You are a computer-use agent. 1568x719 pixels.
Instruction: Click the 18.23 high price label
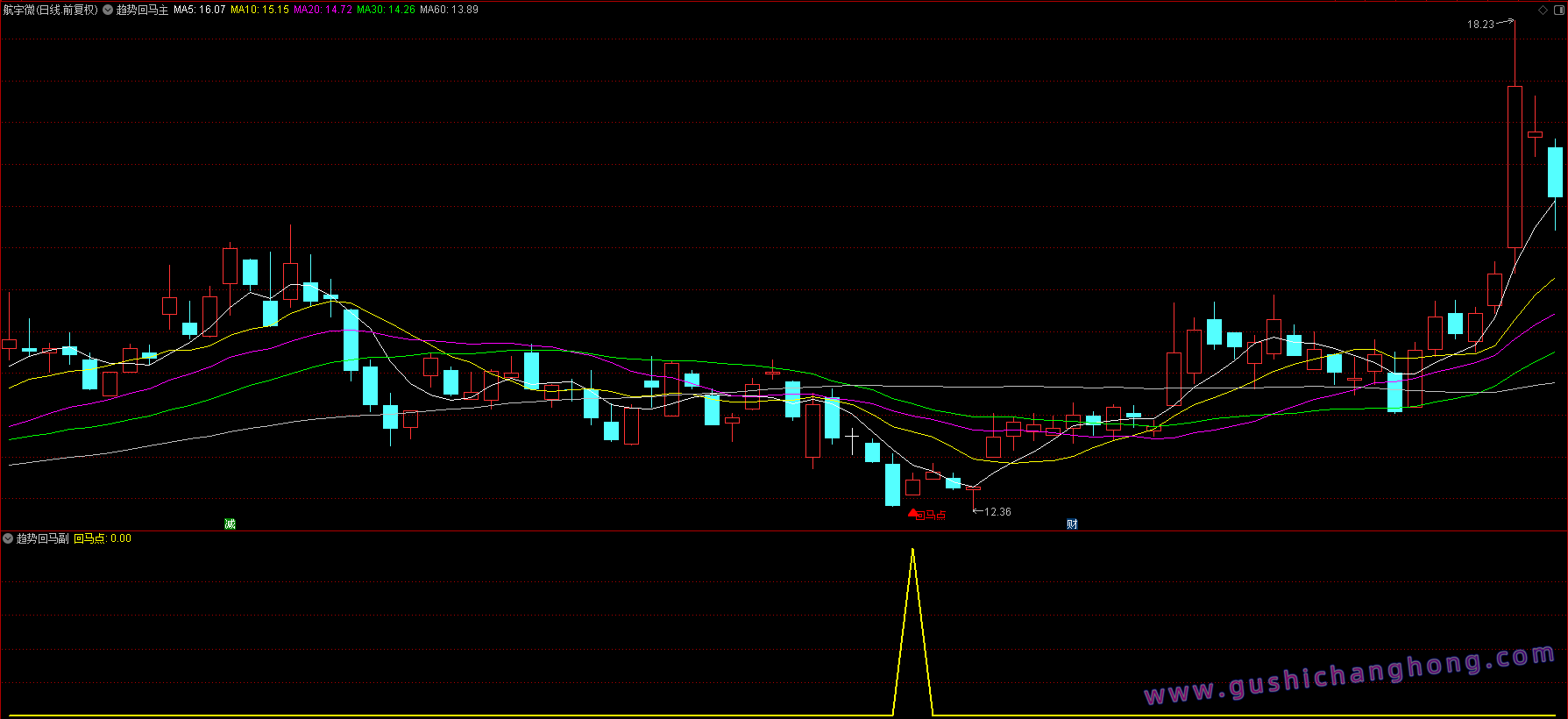pyautogui.click(x=1480, y=25)
